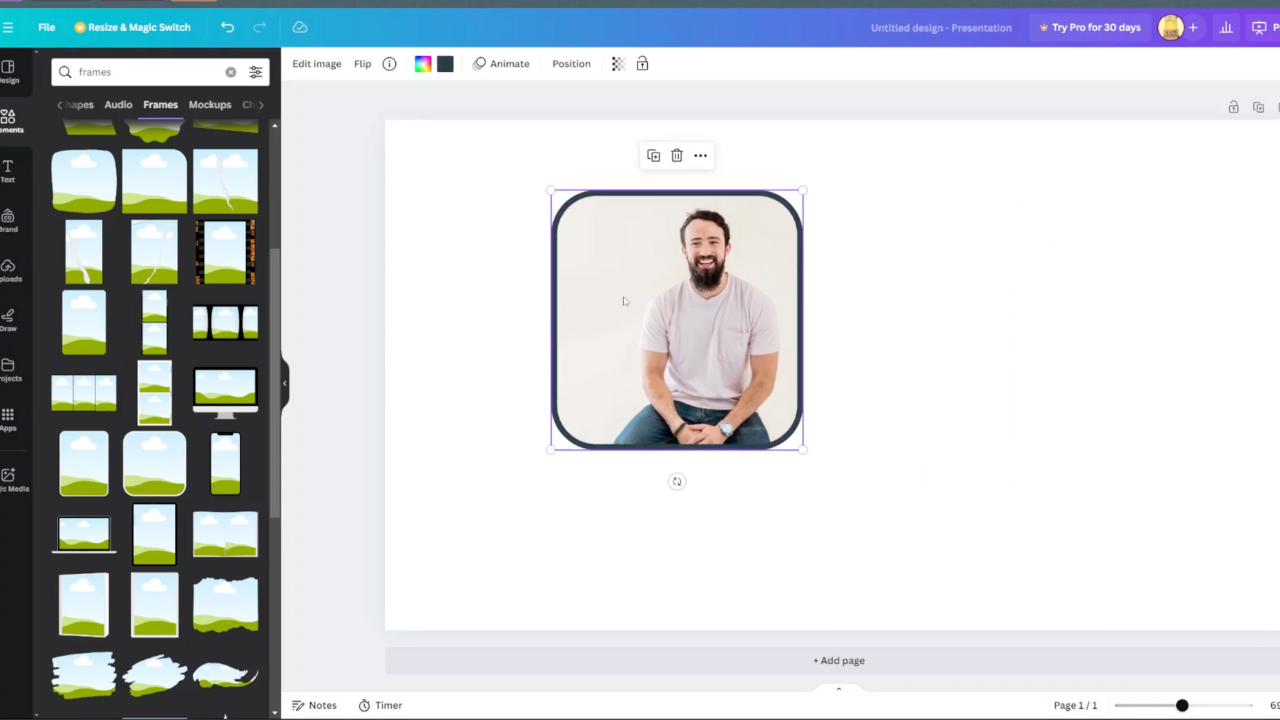Check cloud save status icon
Screen dimensions: 1280x720
(299, 27)
